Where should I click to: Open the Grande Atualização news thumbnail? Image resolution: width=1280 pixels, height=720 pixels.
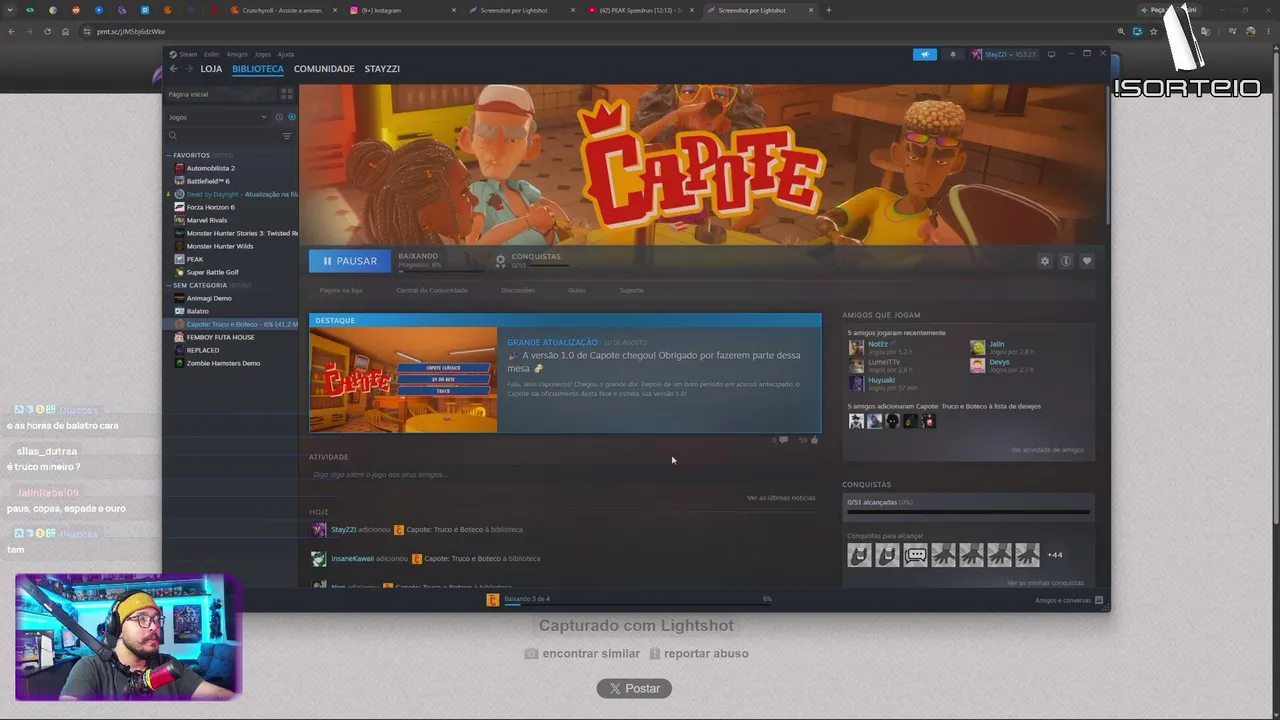(403, 380)
